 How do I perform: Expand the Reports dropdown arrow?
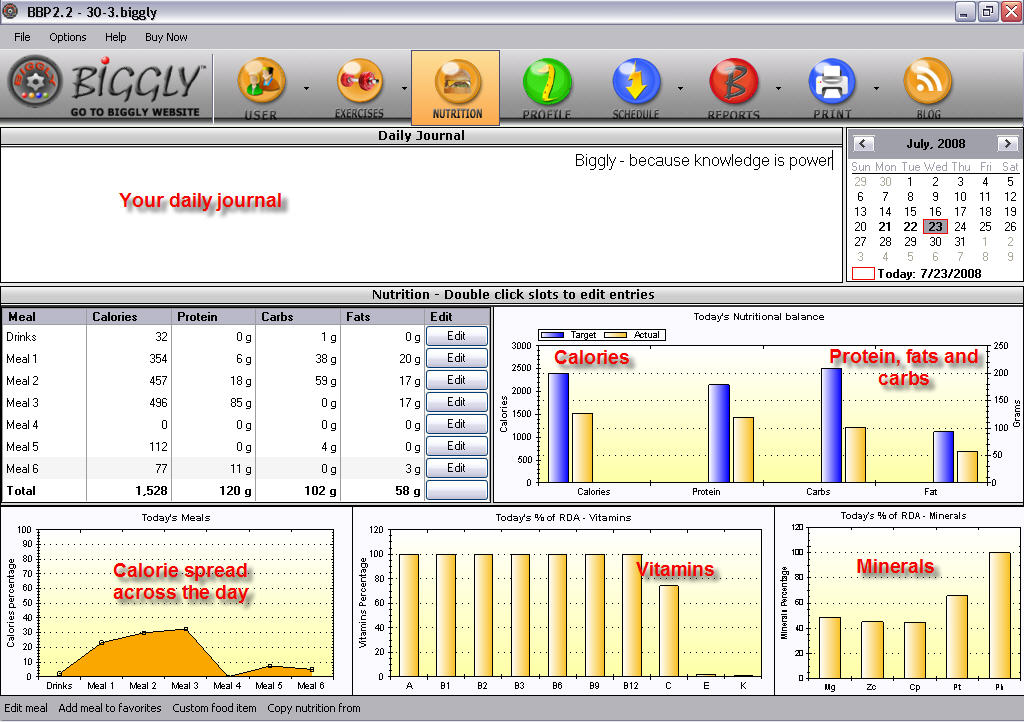778,88
